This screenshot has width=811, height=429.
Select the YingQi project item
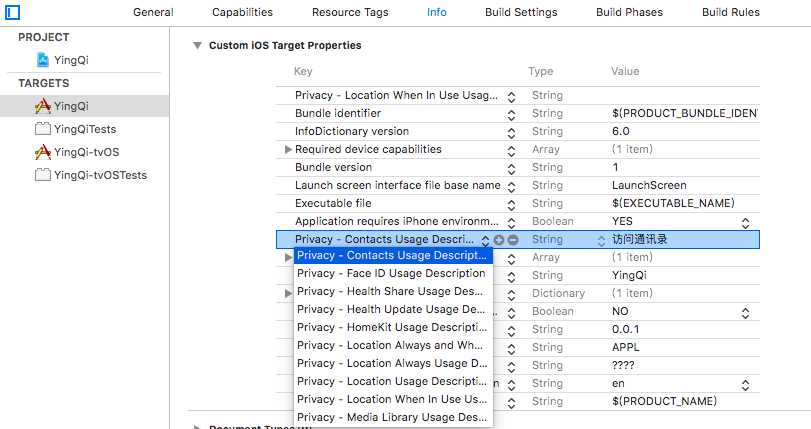coord(71,60)
